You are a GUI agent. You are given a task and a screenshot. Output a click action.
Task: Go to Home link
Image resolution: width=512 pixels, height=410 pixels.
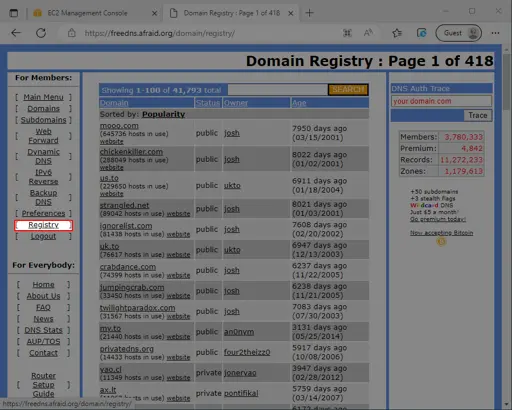43,285
